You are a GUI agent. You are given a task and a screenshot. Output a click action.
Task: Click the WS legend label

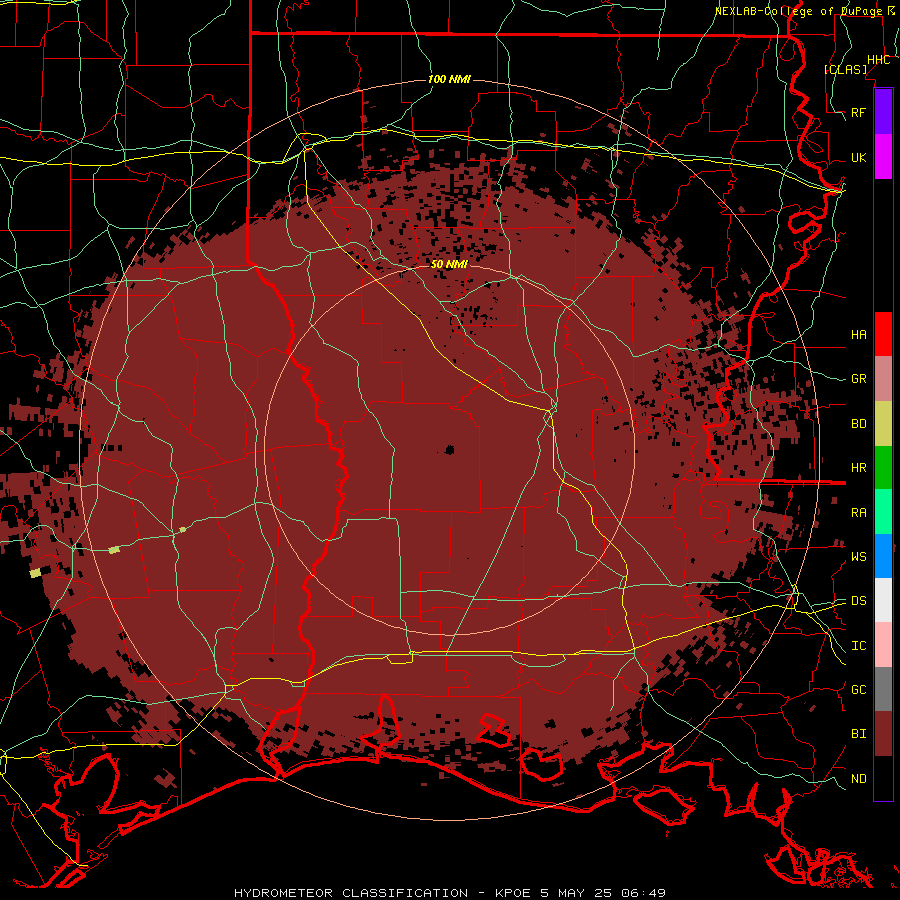pyautogui.click(x=858, y=557)
